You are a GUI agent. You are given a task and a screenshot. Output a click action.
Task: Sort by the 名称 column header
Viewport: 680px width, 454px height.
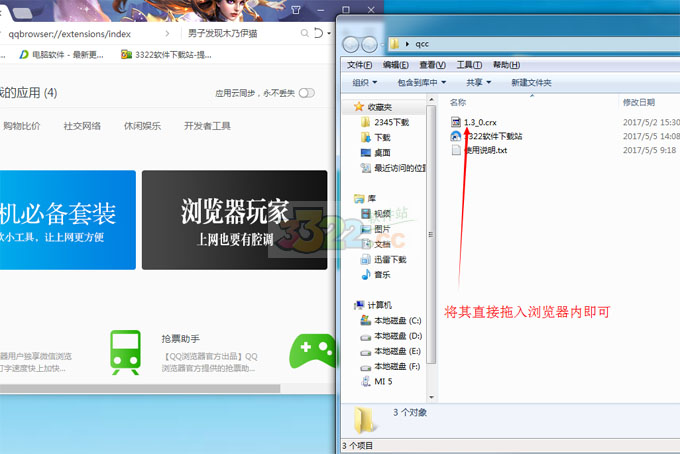(458, 102)
